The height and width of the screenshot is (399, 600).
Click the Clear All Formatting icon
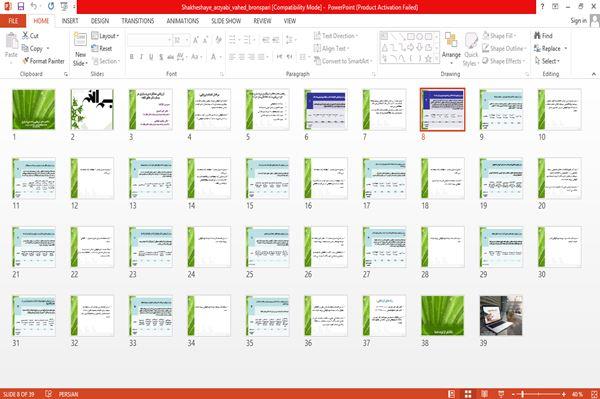coord(218,39)
